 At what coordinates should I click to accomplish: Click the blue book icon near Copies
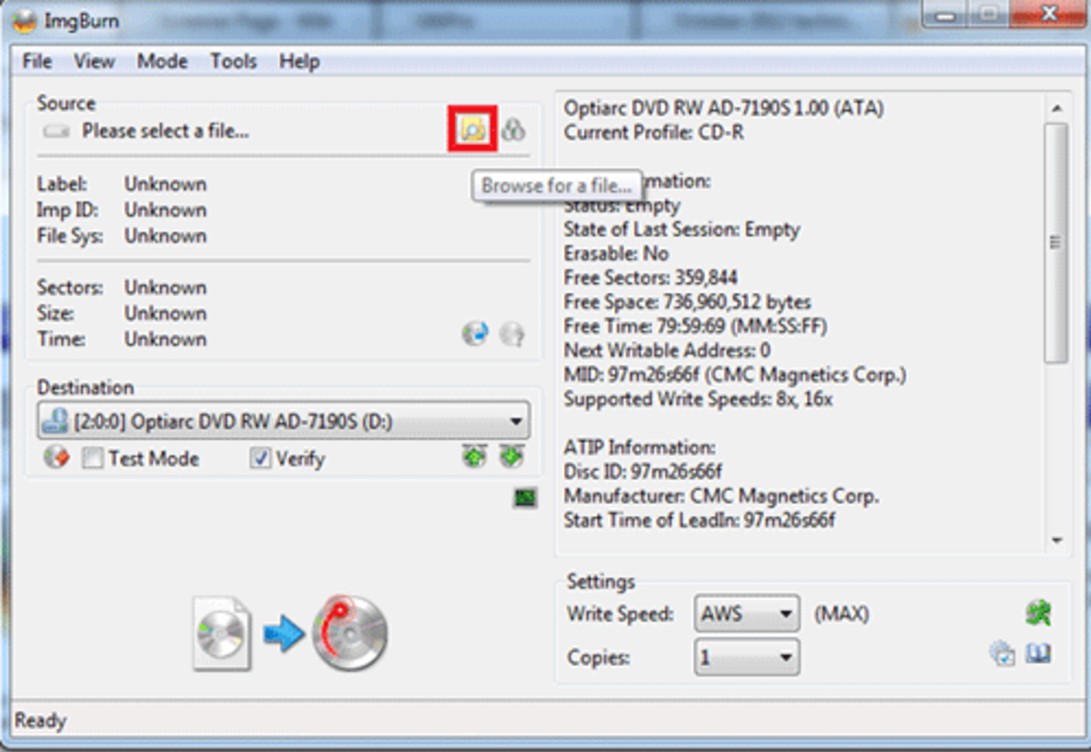click(1038, 653)
